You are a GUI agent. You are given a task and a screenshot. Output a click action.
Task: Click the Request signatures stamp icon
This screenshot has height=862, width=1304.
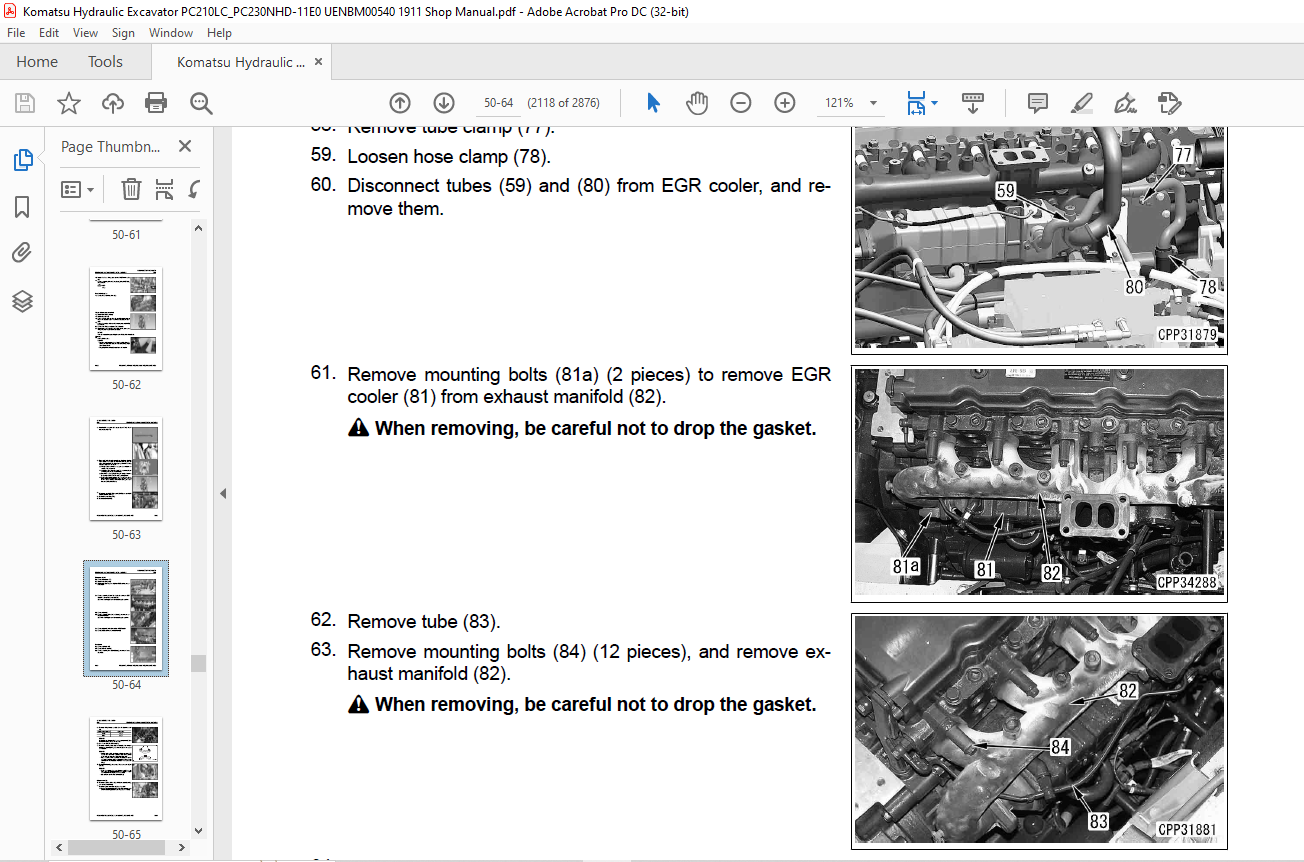1169,103
